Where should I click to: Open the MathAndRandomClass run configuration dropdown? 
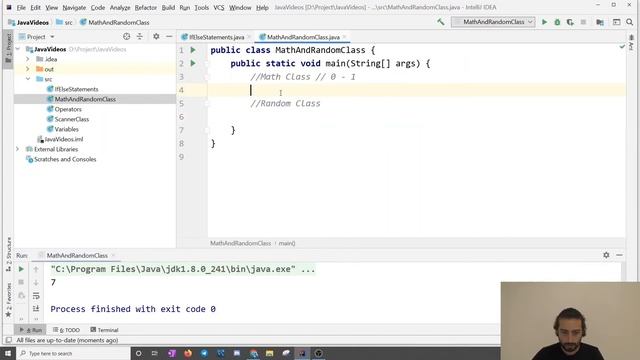point(493,22)
